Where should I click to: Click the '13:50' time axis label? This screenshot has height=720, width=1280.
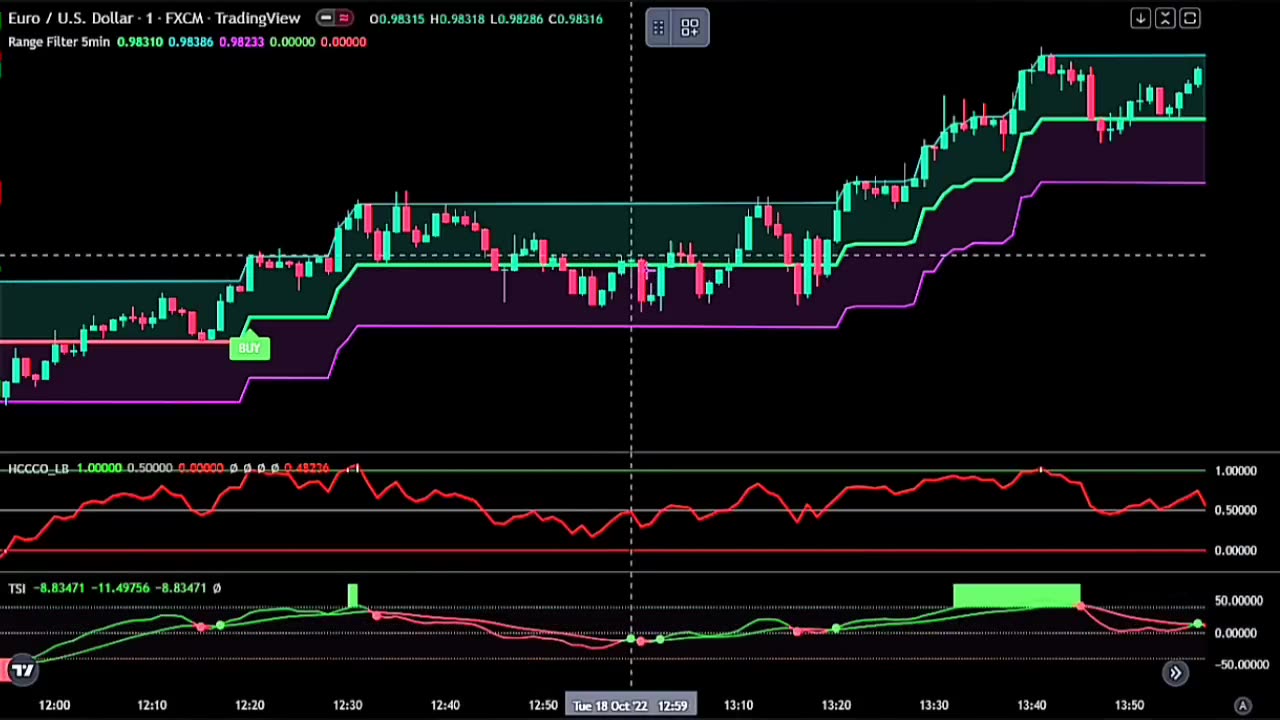pos(1129,705)
